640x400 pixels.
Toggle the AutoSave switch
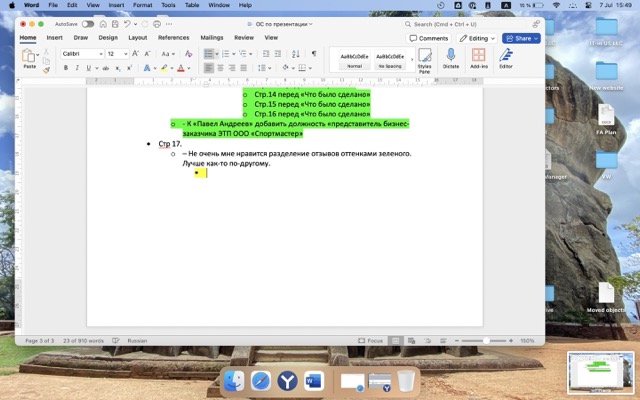pos(88,23)
